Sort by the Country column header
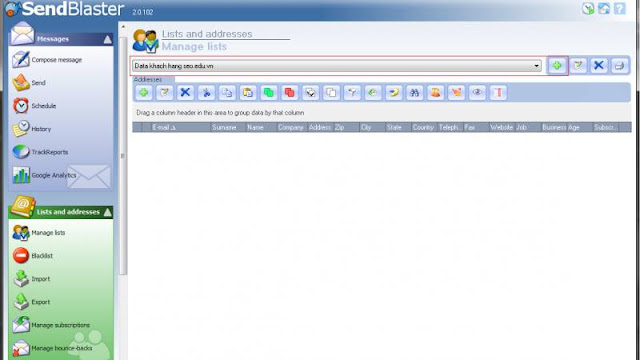Viewport: 640px width, 360px height. (x=424, y=127)
